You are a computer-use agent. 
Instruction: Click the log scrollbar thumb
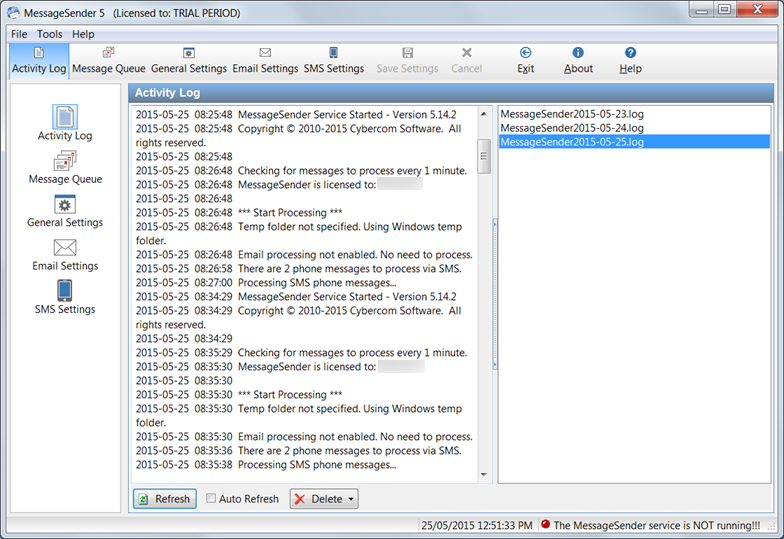(484, 156)
